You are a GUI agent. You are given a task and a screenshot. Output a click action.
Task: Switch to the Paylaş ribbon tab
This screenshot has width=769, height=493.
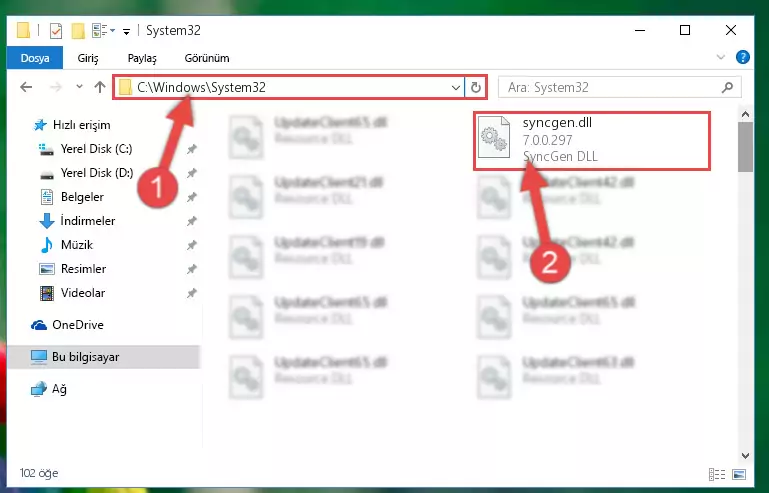coord(142,58)
